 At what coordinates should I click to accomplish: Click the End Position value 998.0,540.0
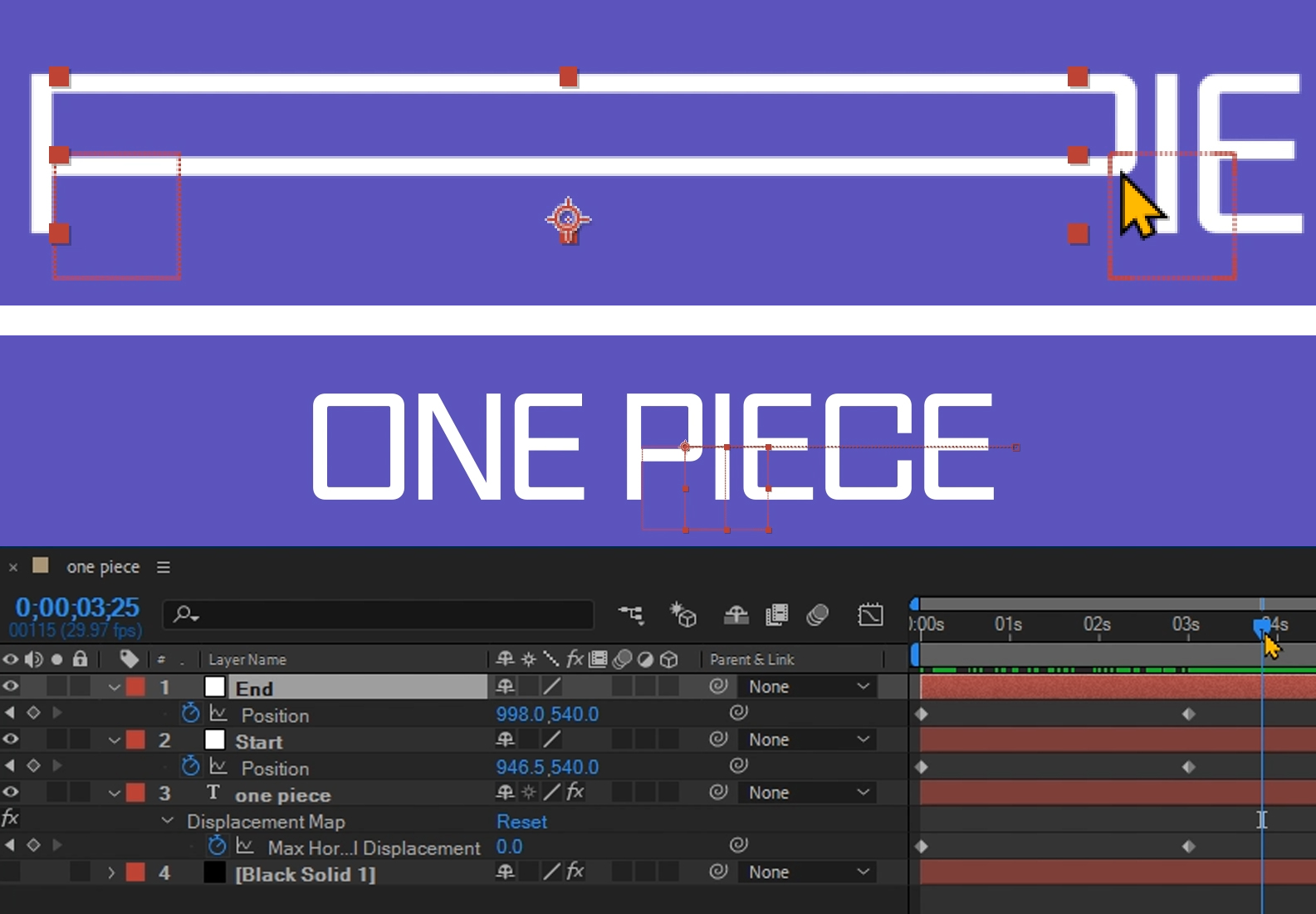click(547, 714)
